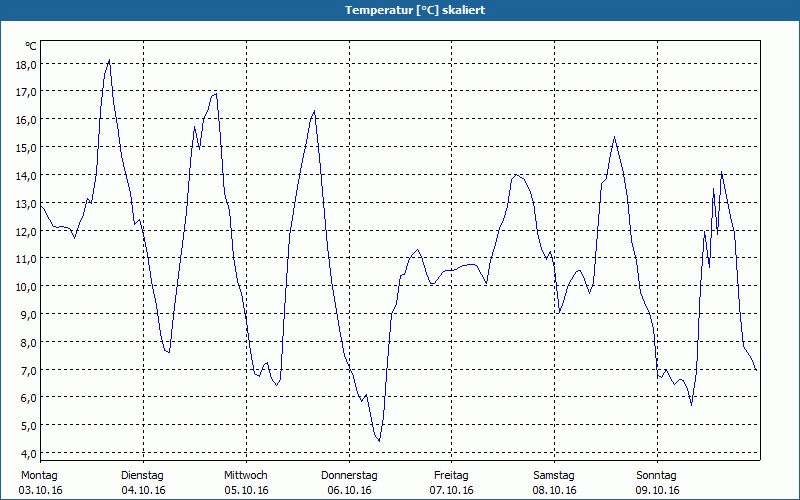Click Wednesday's peak near 16 °C
Image resolution: width=800 pixels, height=500 pixels.
coord(314,111)
